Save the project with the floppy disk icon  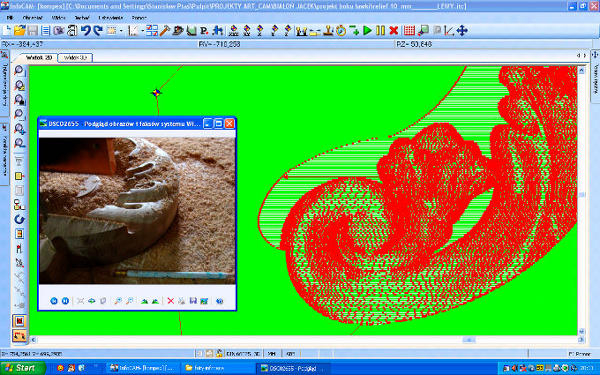(x=33, y=31)
